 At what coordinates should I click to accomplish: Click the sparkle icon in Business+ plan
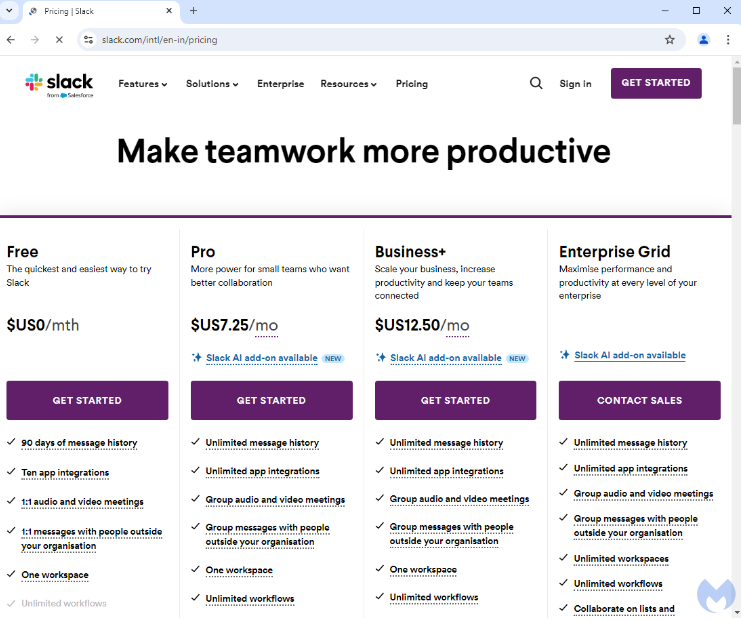(x=381, y=357)
